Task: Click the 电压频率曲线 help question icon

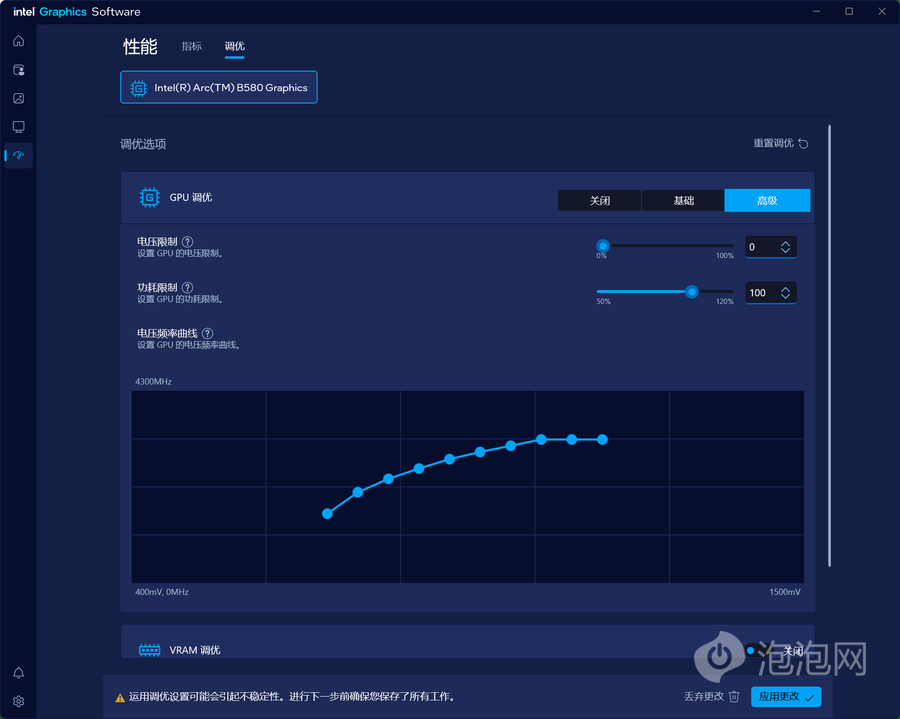Action: pyautogui.click(x=208, y=333)
